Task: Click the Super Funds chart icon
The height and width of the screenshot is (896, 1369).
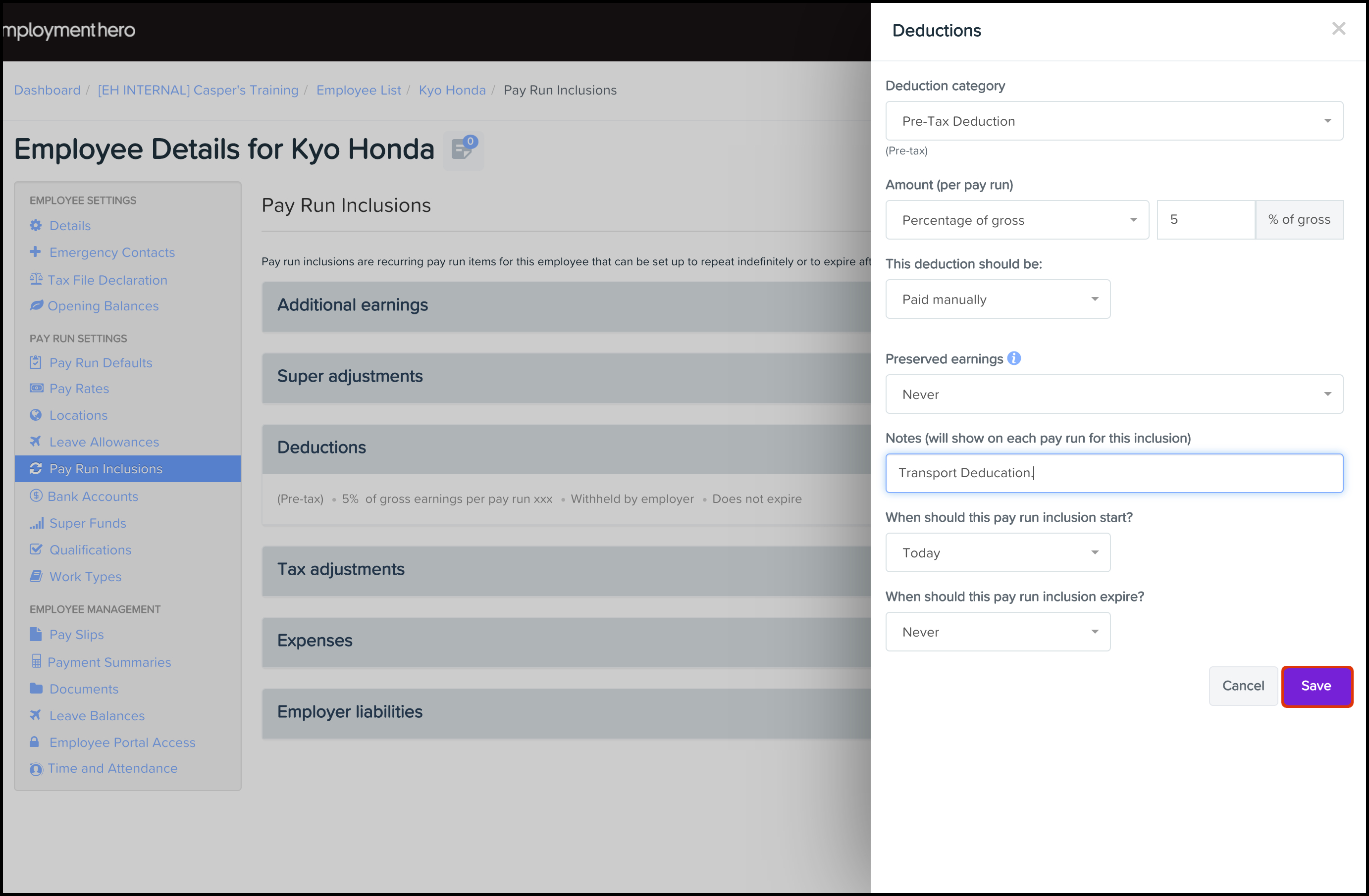Action: [36, 523]
